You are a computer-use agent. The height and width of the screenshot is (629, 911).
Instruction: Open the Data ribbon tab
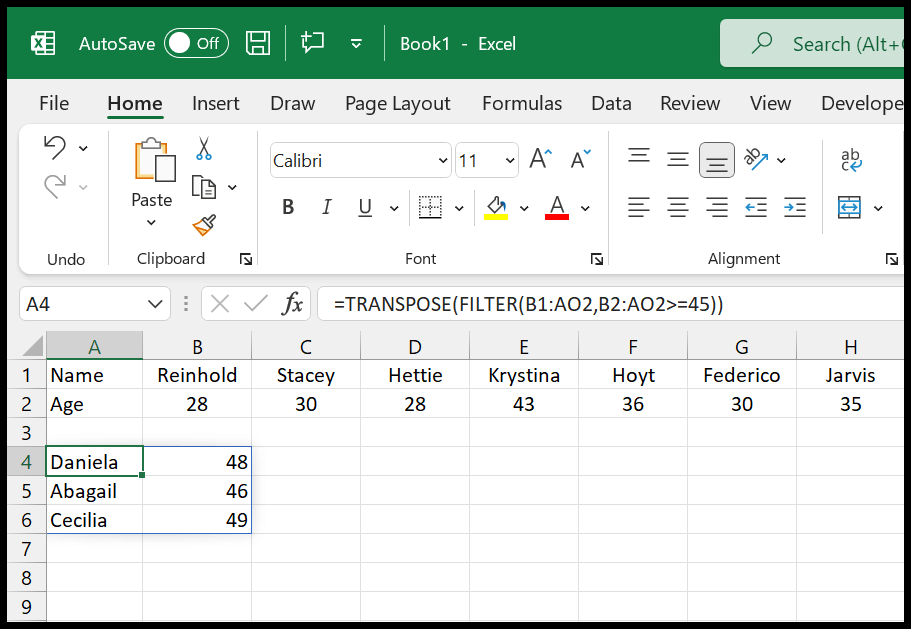pyautogui.click(x=611, y=103)
